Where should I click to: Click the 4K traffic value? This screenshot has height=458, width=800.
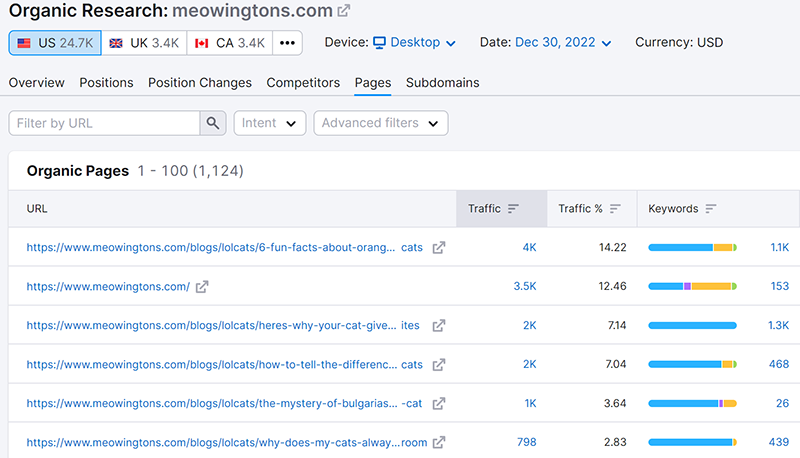[529, 247]
